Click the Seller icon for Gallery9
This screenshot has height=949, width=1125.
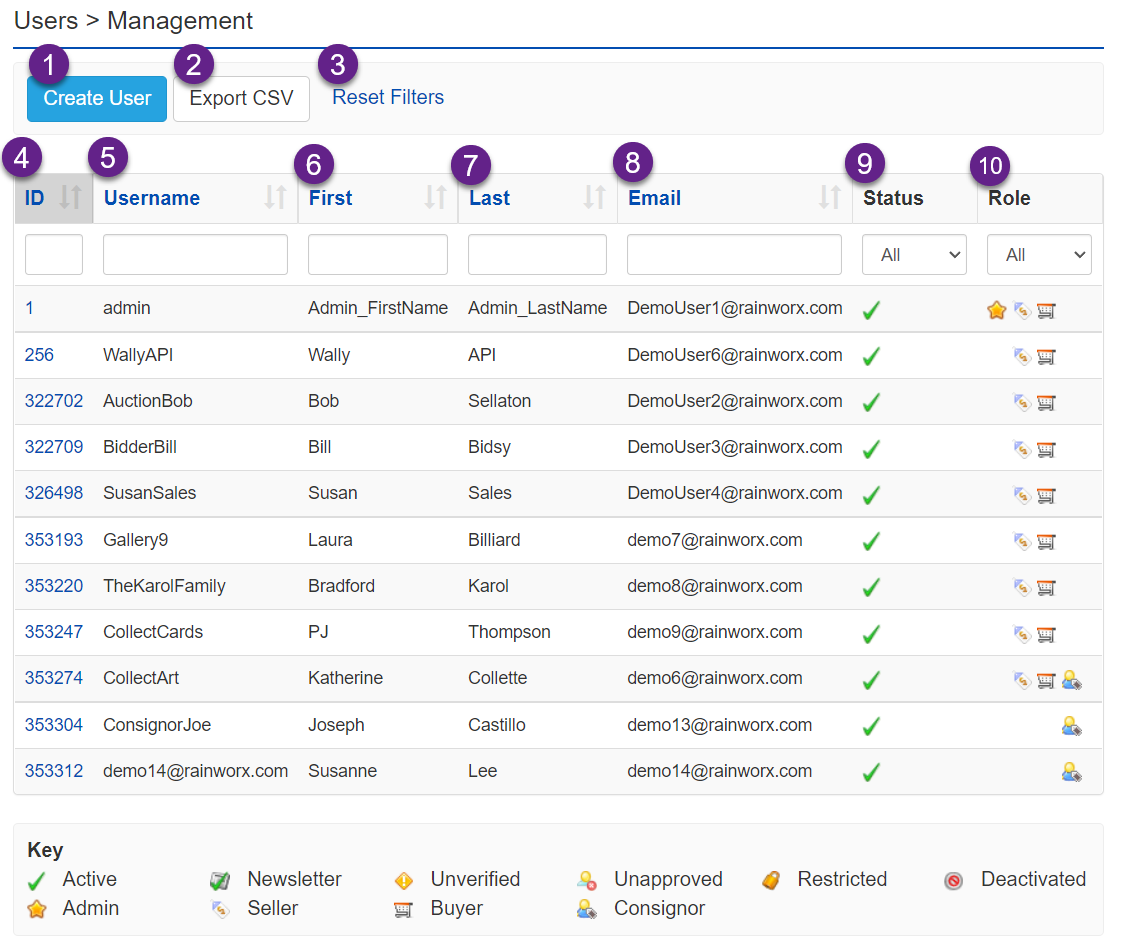[x=1023, y=541]
